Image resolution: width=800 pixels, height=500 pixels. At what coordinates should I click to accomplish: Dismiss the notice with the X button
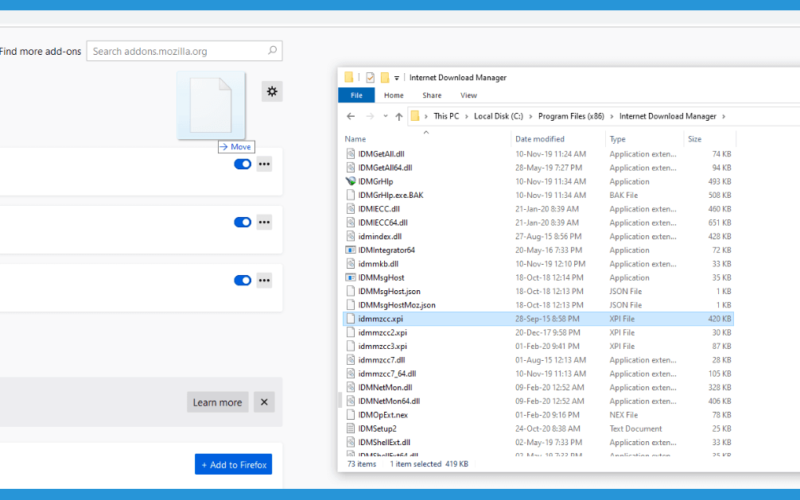(264, 402)
